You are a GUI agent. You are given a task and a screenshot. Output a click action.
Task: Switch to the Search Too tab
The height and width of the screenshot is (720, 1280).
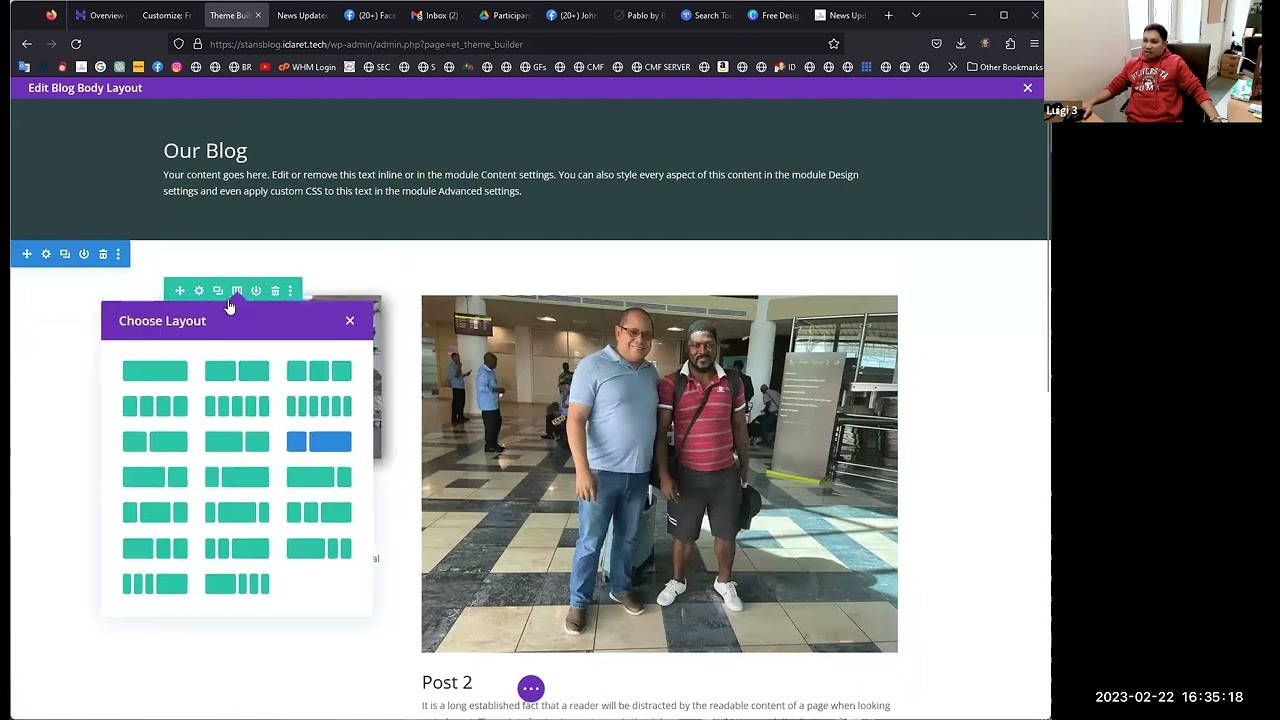[706, 15]
